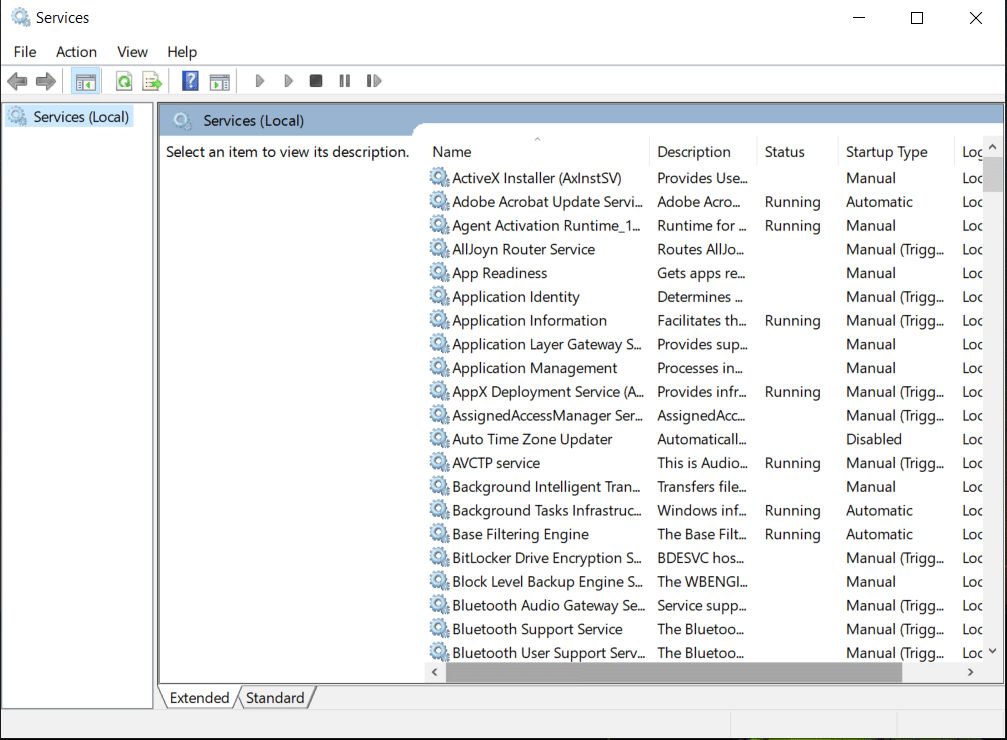This screenshot has height=740, width=1007.
Task: Click the vertical scrollbar down arrow
Action: pyautogui.click(x=993, y=651)
